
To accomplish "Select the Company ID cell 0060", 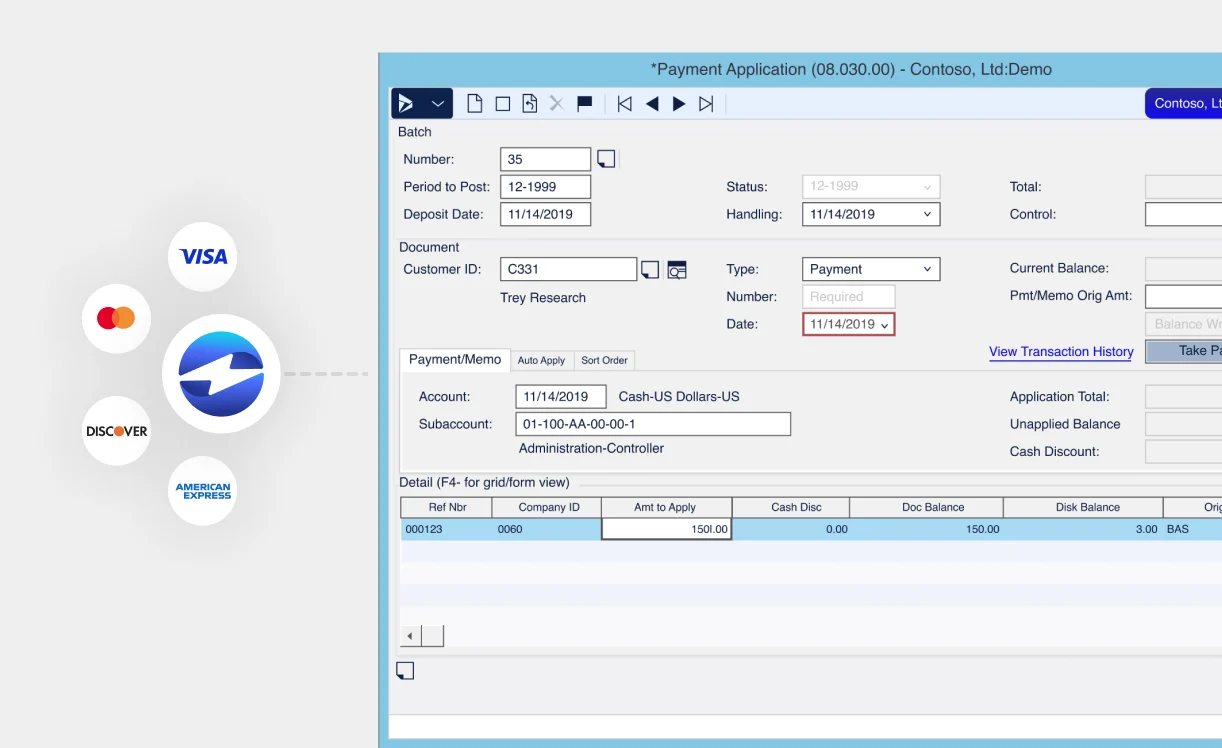I will 548,529.
